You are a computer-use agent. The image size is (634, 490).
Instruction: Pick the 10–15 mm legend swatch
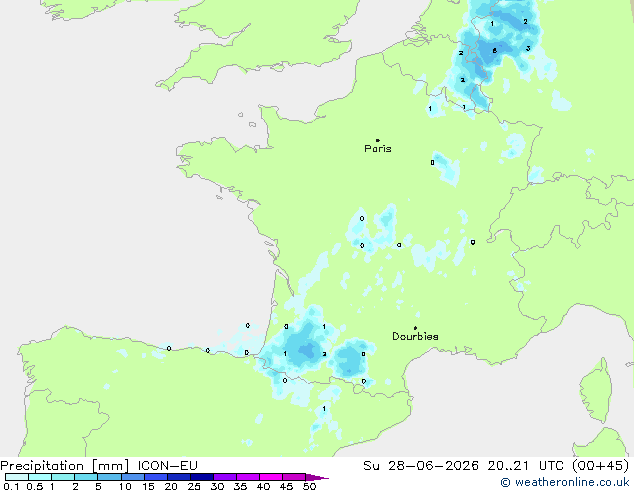[x=133, y=477]
